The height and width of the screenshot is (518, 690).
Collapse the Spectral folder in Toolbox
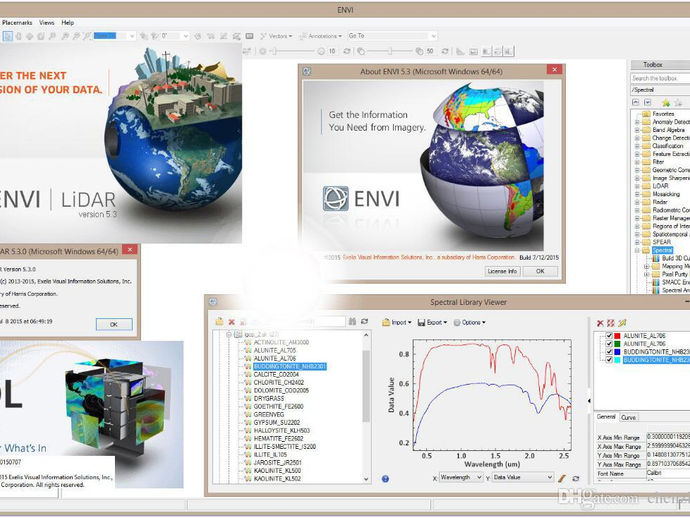(636, 250)
